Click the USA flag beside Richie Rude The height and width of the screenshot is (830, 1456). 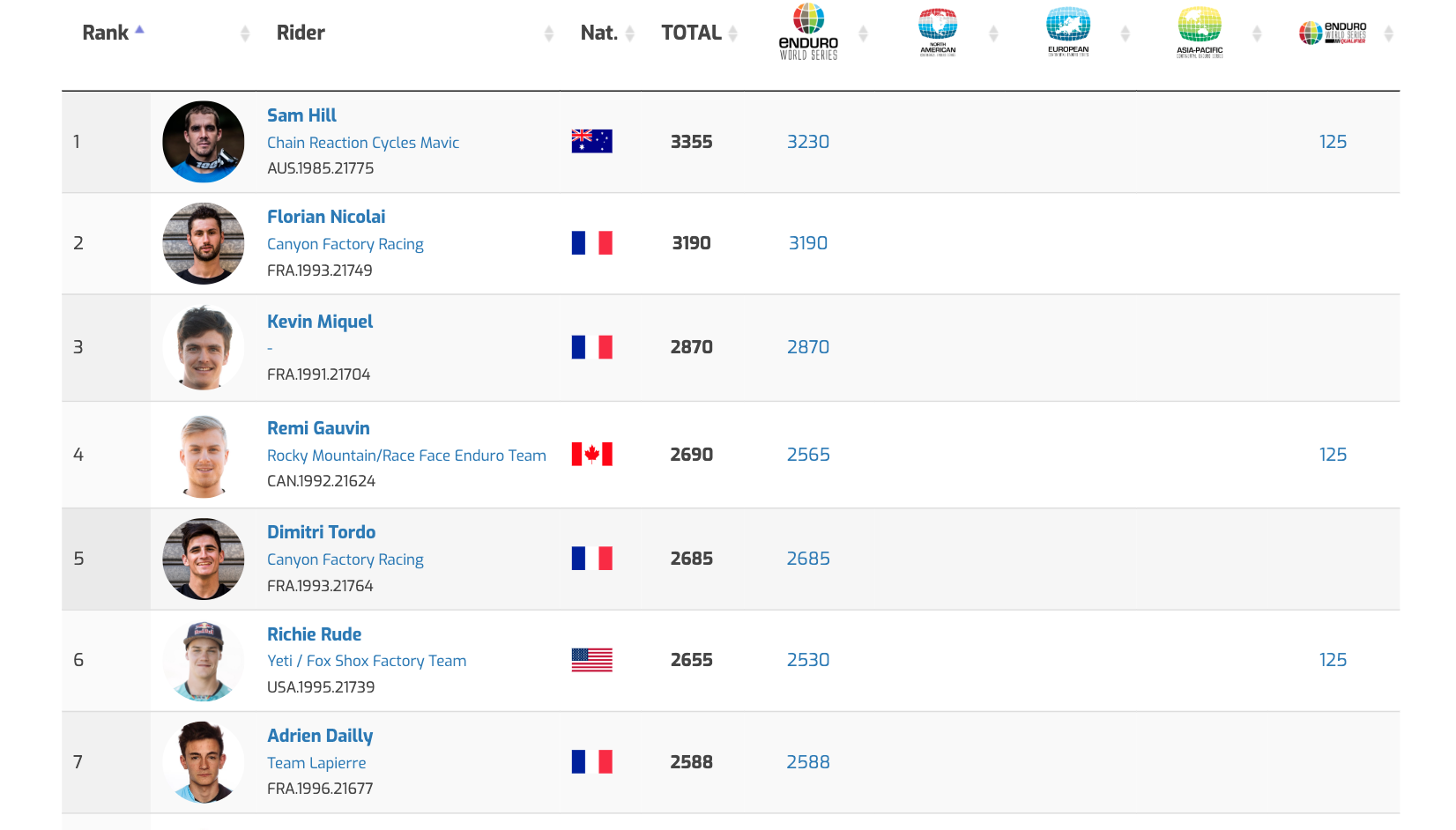[x=591, y=660]
